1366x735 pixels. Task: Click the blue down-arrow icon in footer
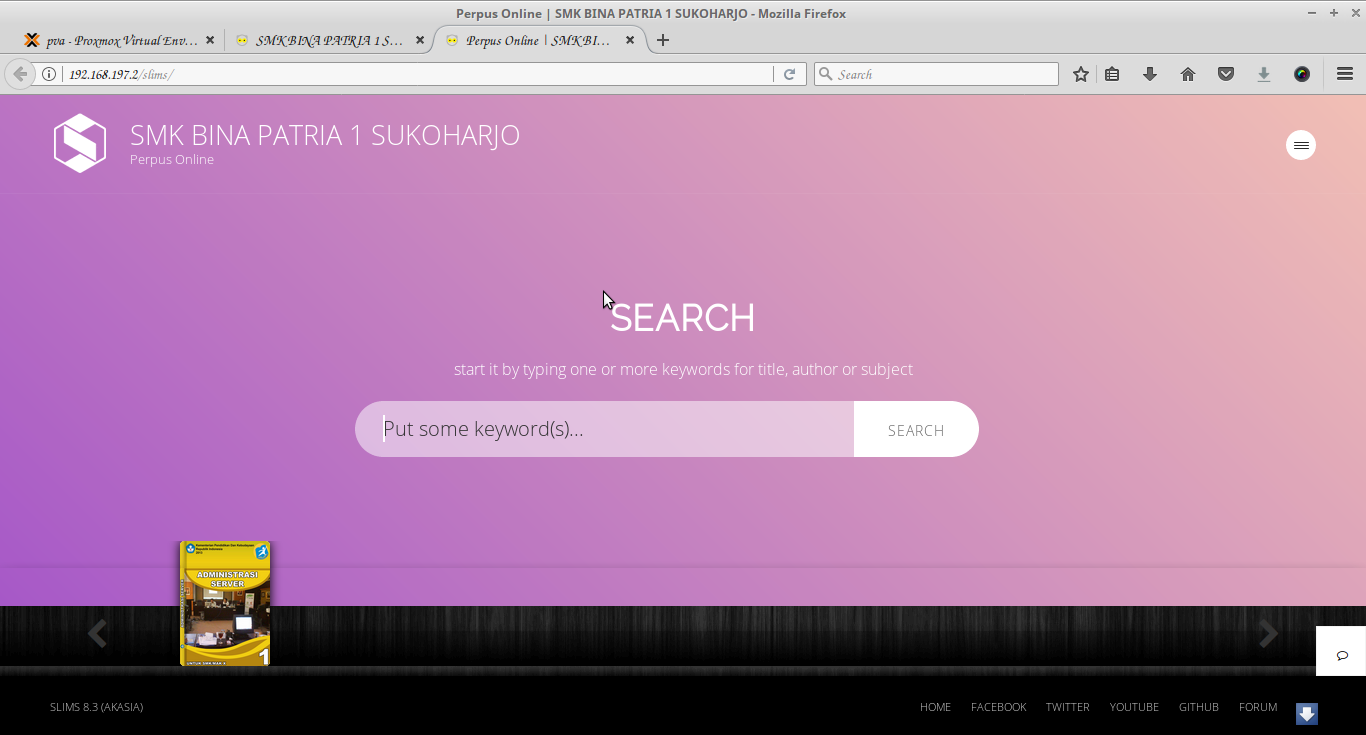(1307, 713)
